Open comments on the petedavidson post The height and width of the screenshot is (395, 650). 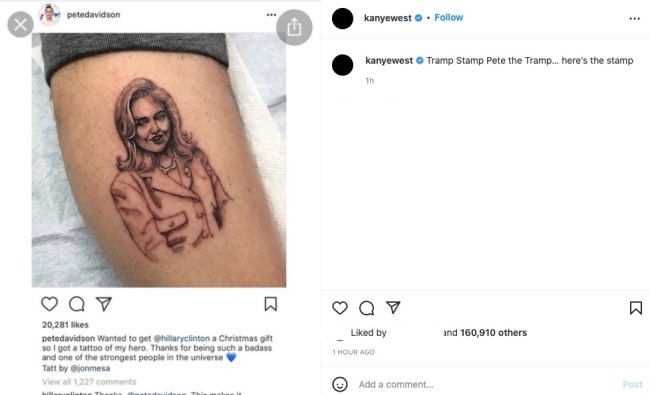coord(77,304)
